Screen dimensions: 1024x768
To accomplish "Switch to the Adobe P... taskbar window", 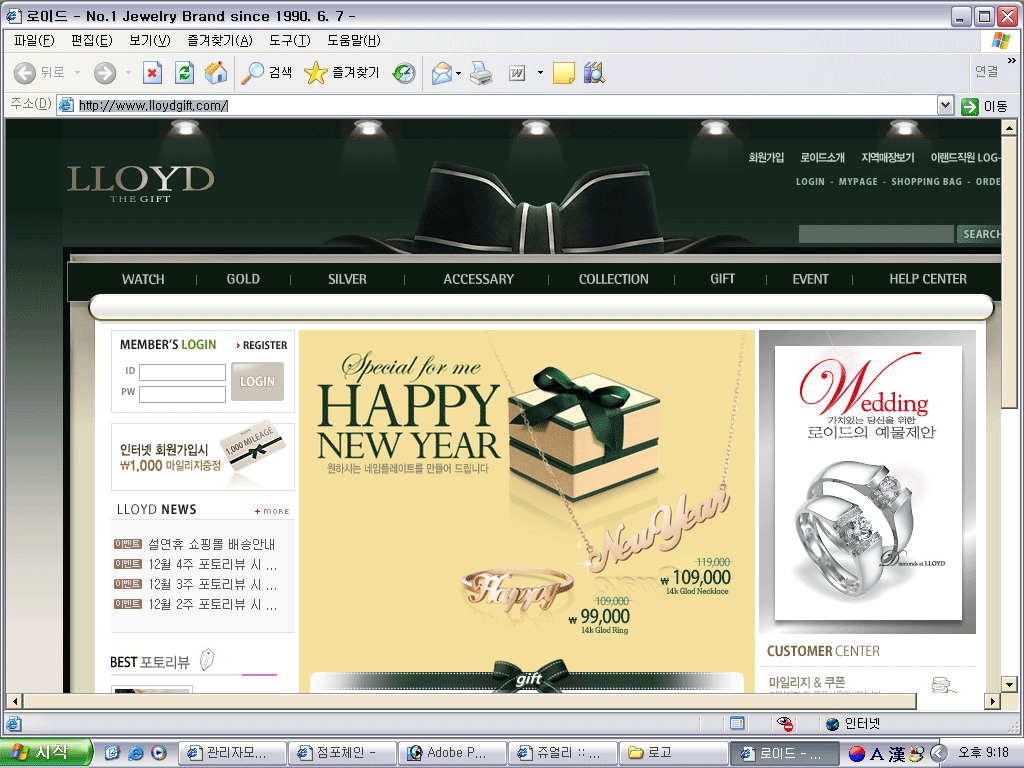I will tap(453, 753).
